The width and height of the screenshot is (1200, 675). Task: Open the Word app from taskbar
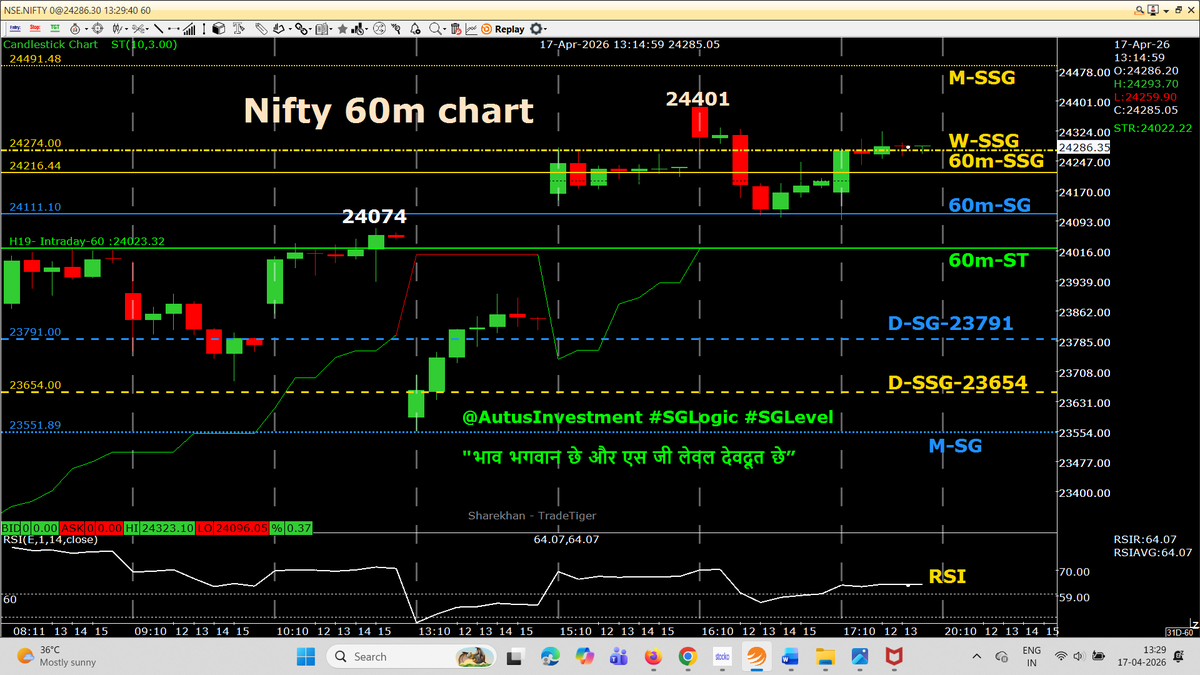[x=791, y=656]
